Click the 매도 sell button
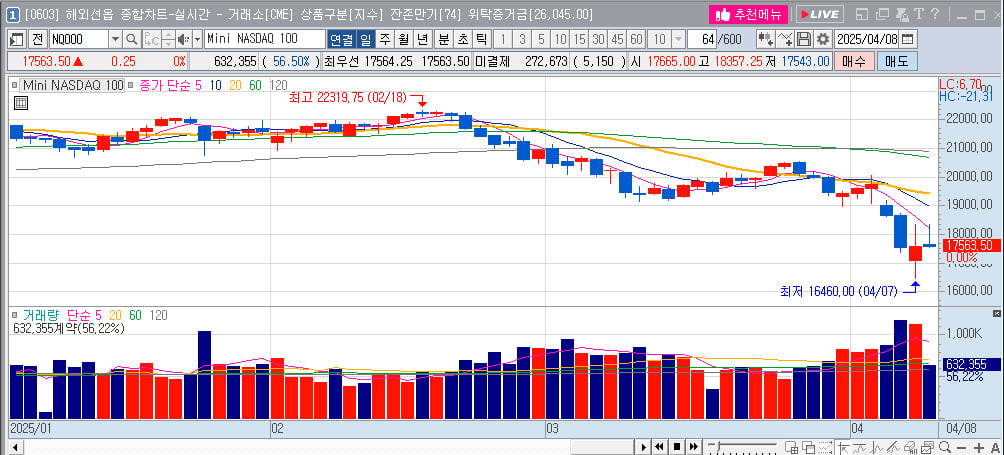Viewport: 1004px width, 455px height. tap(897, 61)
